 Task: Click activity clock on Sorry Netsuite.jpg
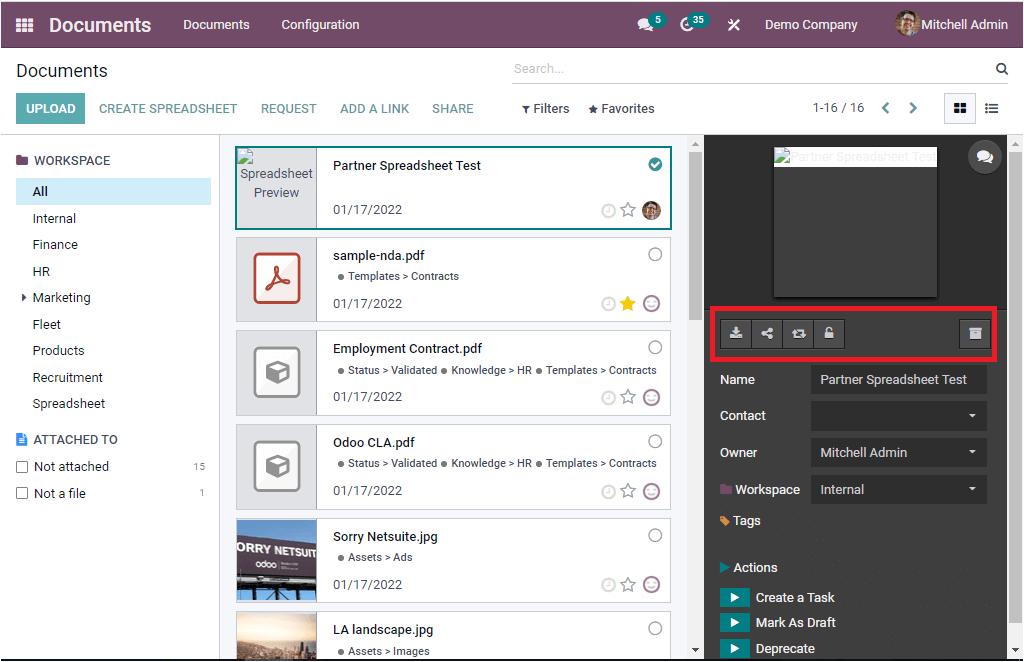tap(608, 585)
